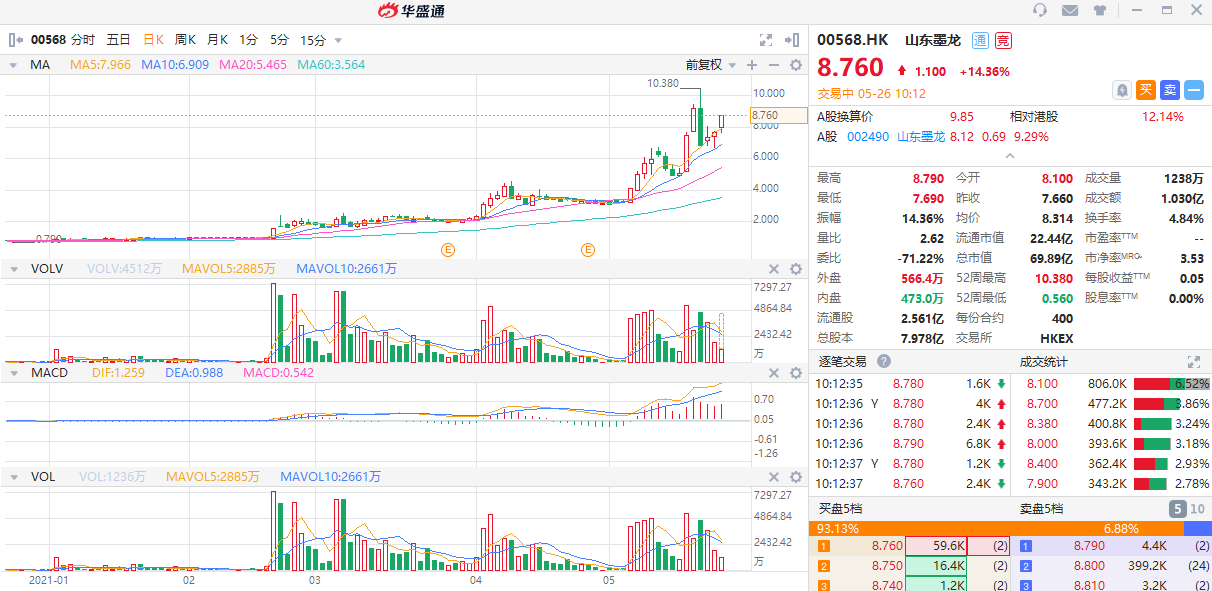The image size is (1212, 591).
Task: Zoom out chart with minus icon
Action: point(773,64)
